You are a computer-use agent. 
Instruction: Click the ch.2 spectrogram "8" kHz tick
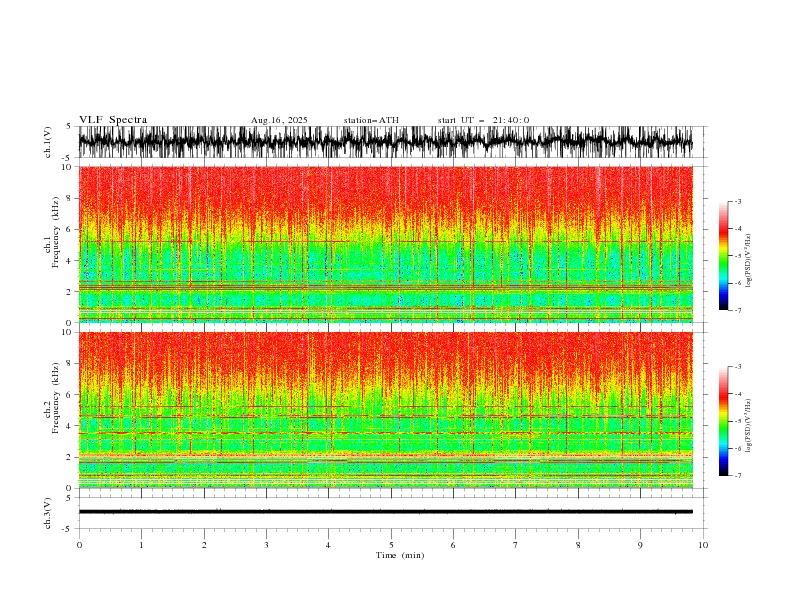coord(70,364)
